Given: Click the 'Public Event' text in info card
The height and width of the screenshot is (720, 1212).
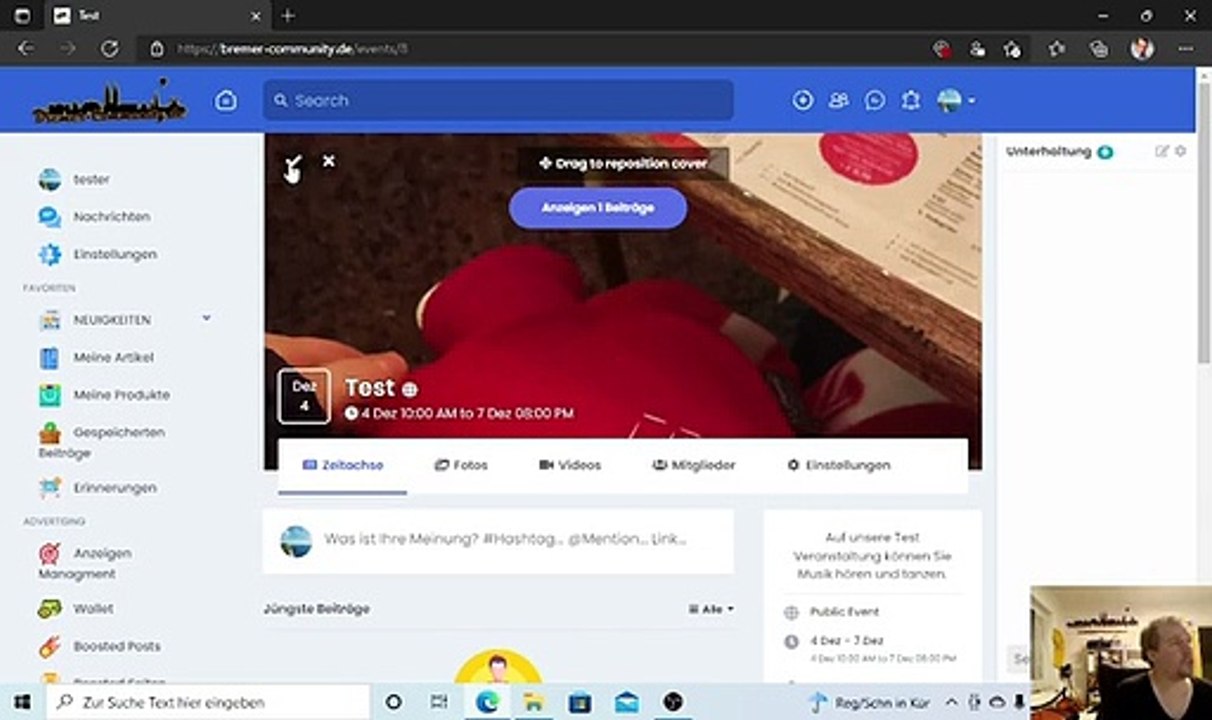Looking at the screenshot, I should point(844,612).
